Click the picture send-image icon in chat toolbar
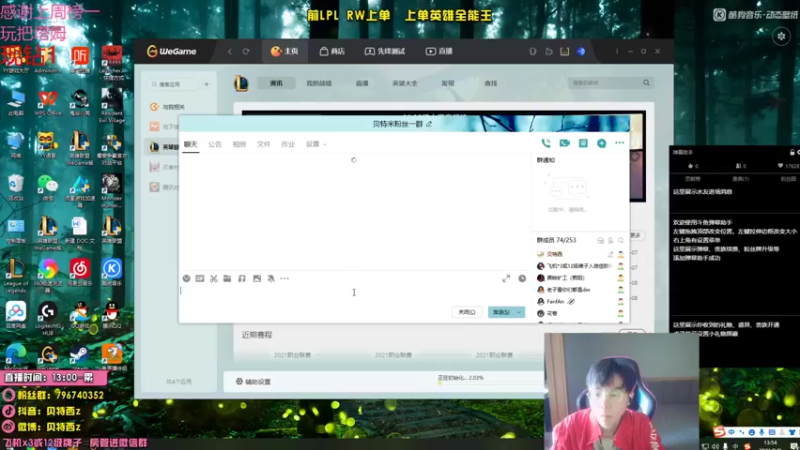Screen dimensions: 800x450 coord(257,278)
